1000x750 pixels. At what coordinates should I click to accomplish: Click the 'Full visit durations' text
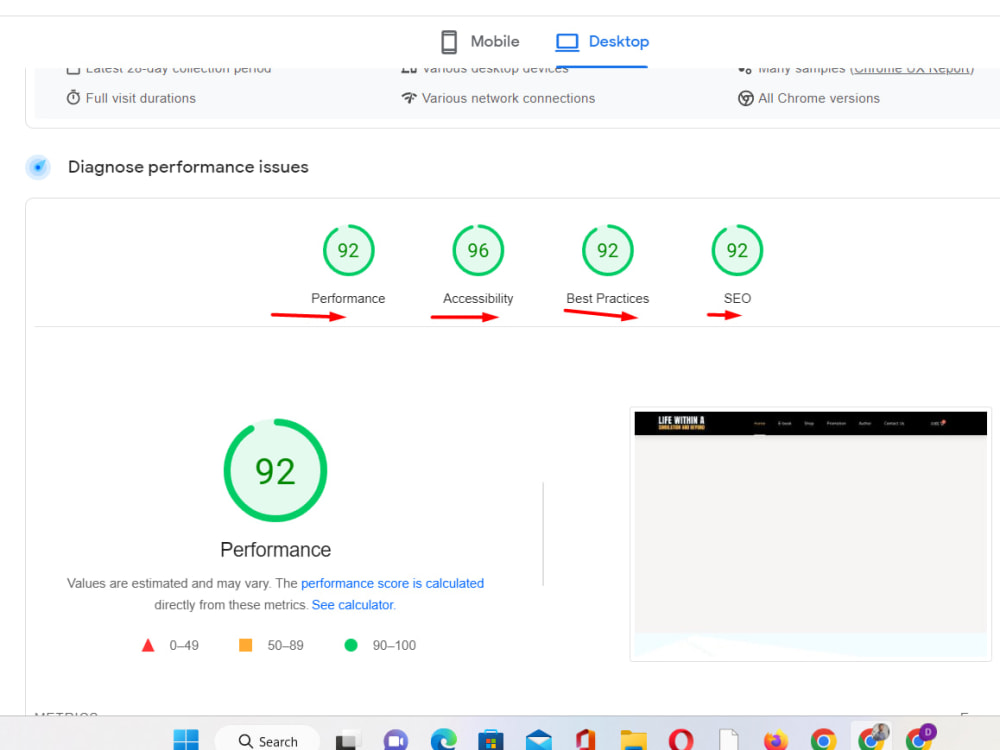coord(141,98)
